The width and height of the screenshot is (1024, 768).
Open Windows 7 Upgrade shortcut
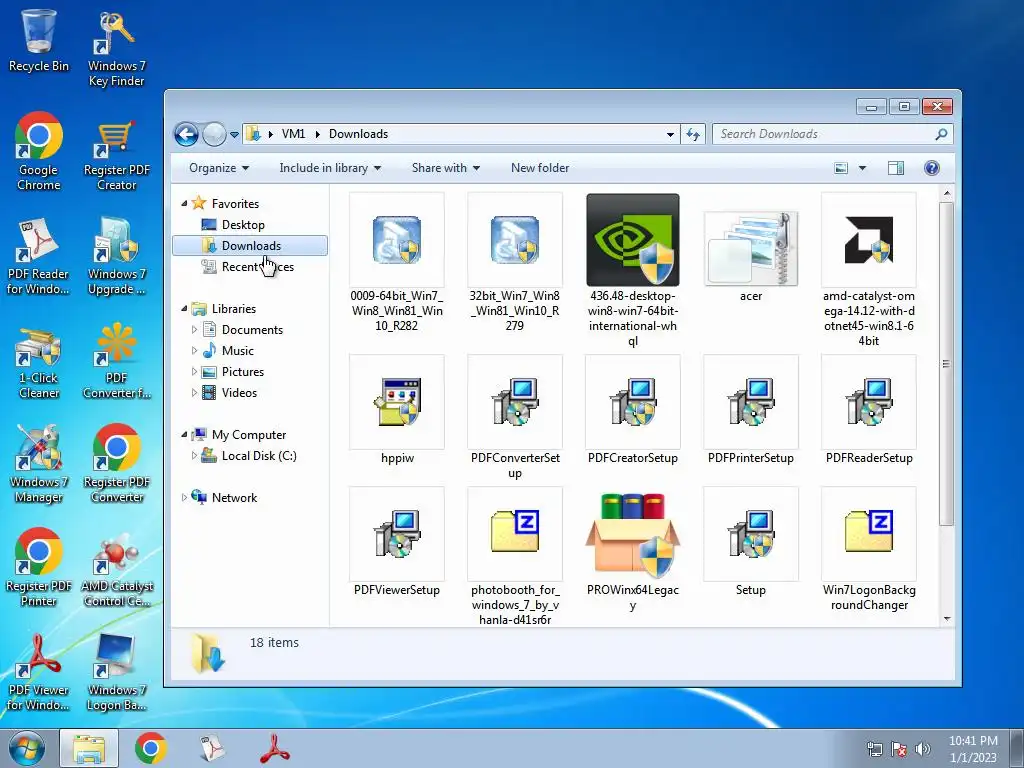pyautogui.click(x=116, y=256)
